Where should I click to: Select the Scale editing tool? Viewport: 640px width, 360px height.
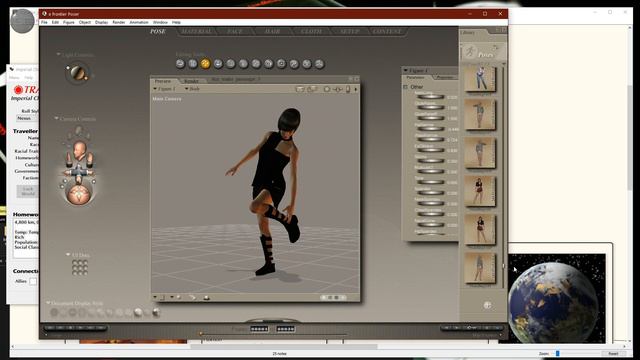tap(231, 64)
